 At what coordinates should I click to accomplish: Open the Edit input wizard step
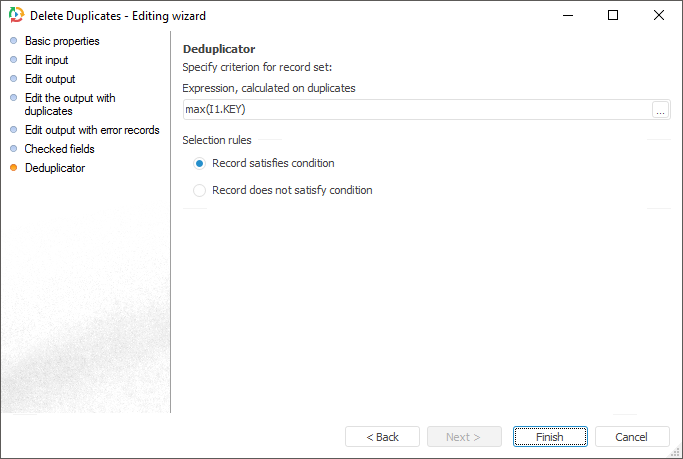click(x=46, y=60)
